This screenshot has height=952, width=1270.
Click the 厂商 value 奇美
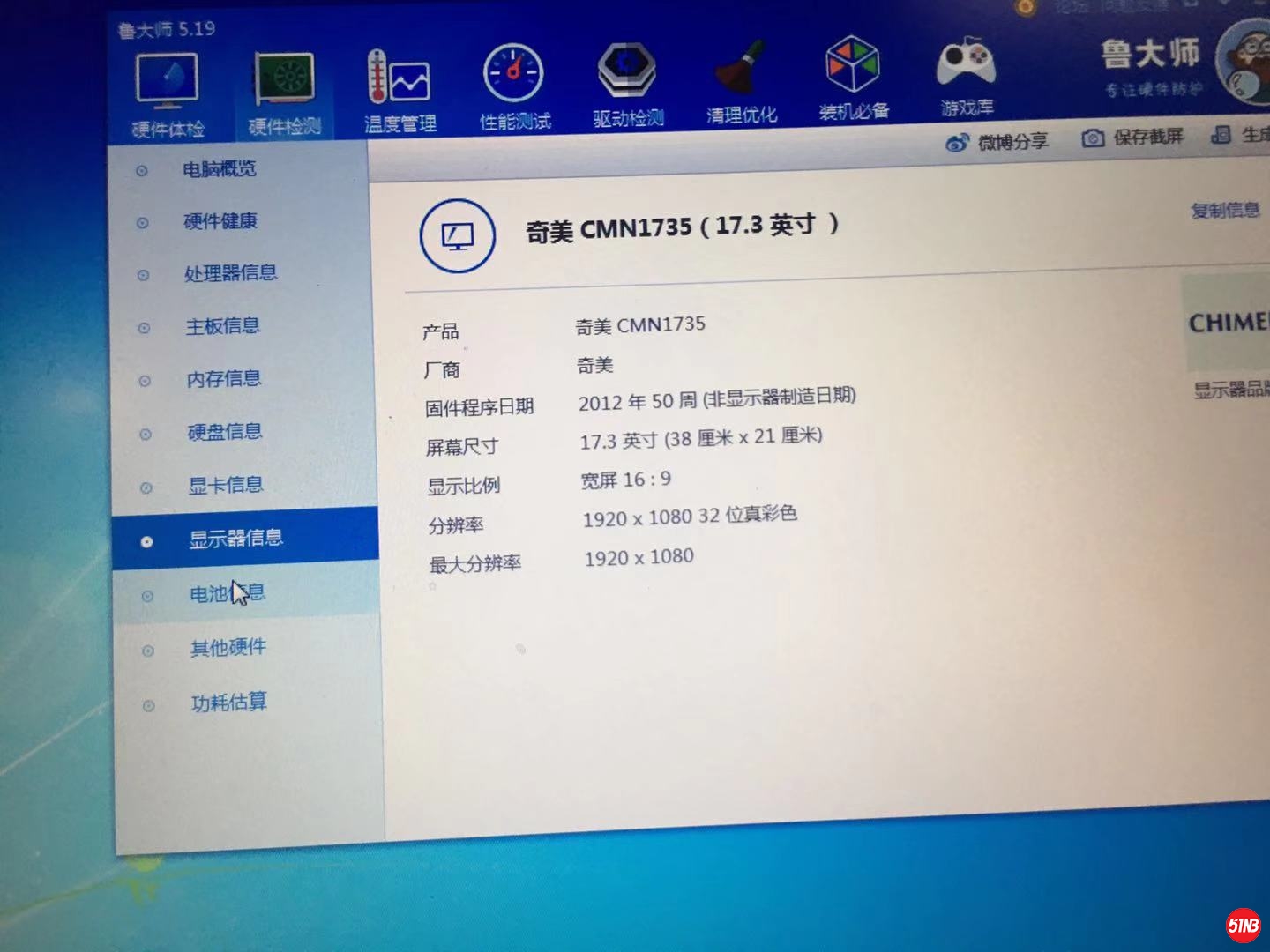point(594,365)
